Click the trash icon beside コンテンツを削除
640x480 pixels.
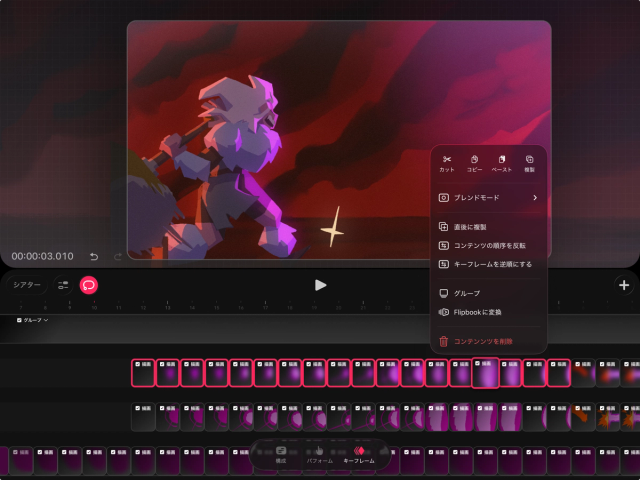click(x=443, y=341)
